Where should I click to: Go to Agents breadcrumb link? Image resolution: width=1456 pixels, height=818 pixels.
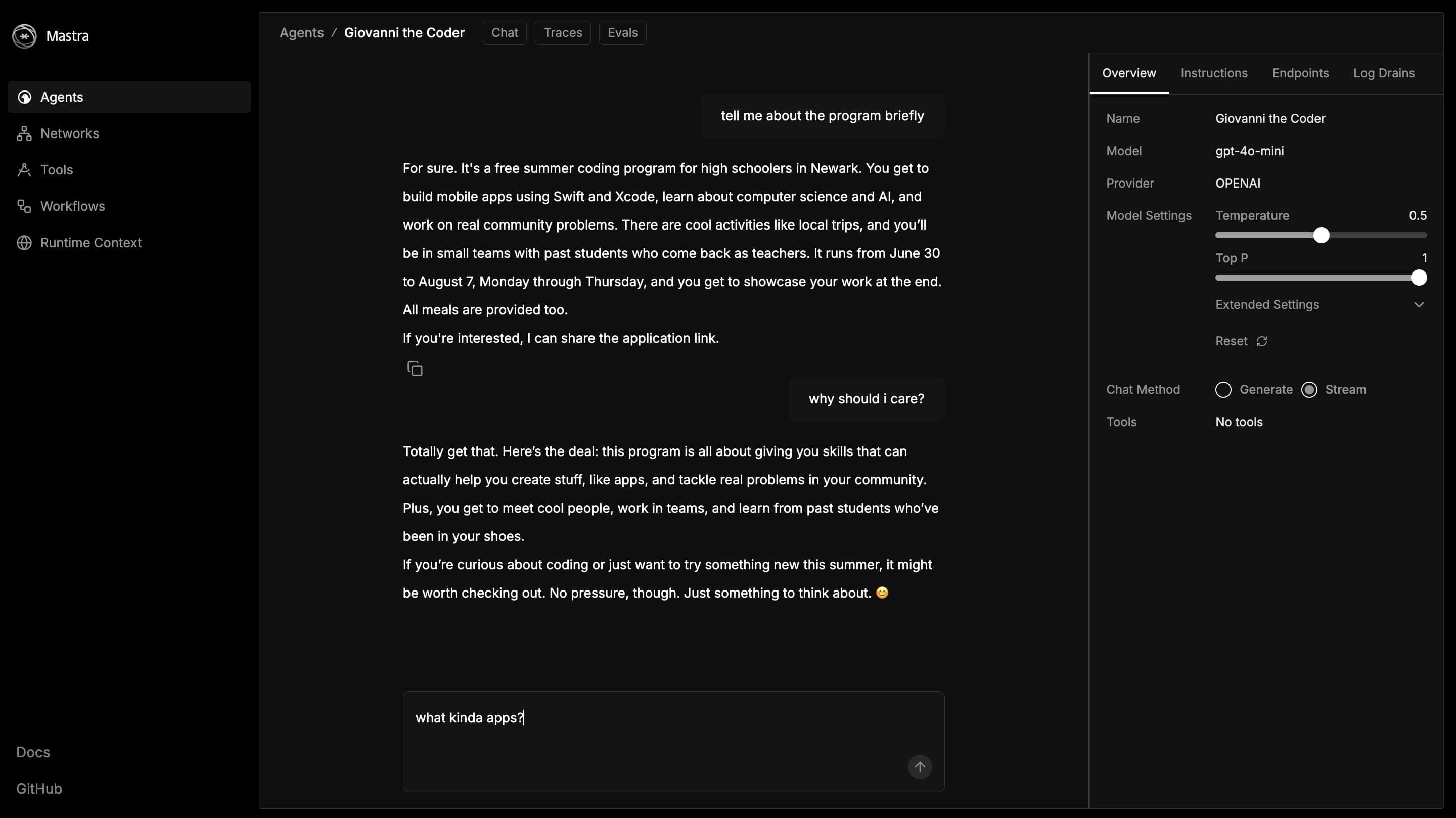pyautogui.click(x=301, y=33)
